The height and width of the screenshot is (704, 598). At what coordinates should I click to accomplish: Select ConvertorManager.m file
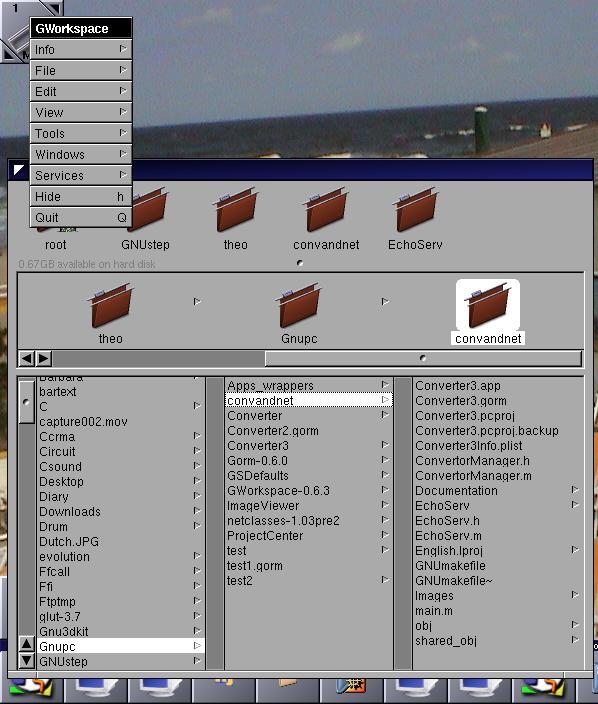[498, 475]
